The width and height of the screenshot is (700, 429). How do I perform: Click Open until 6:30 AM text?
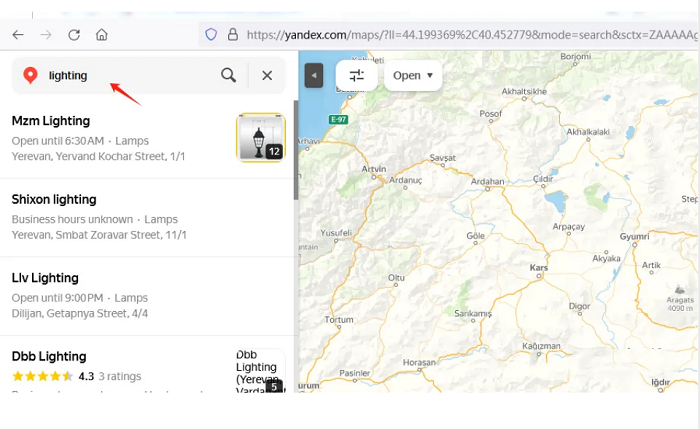pyautogui.click(x=58, y=141)
